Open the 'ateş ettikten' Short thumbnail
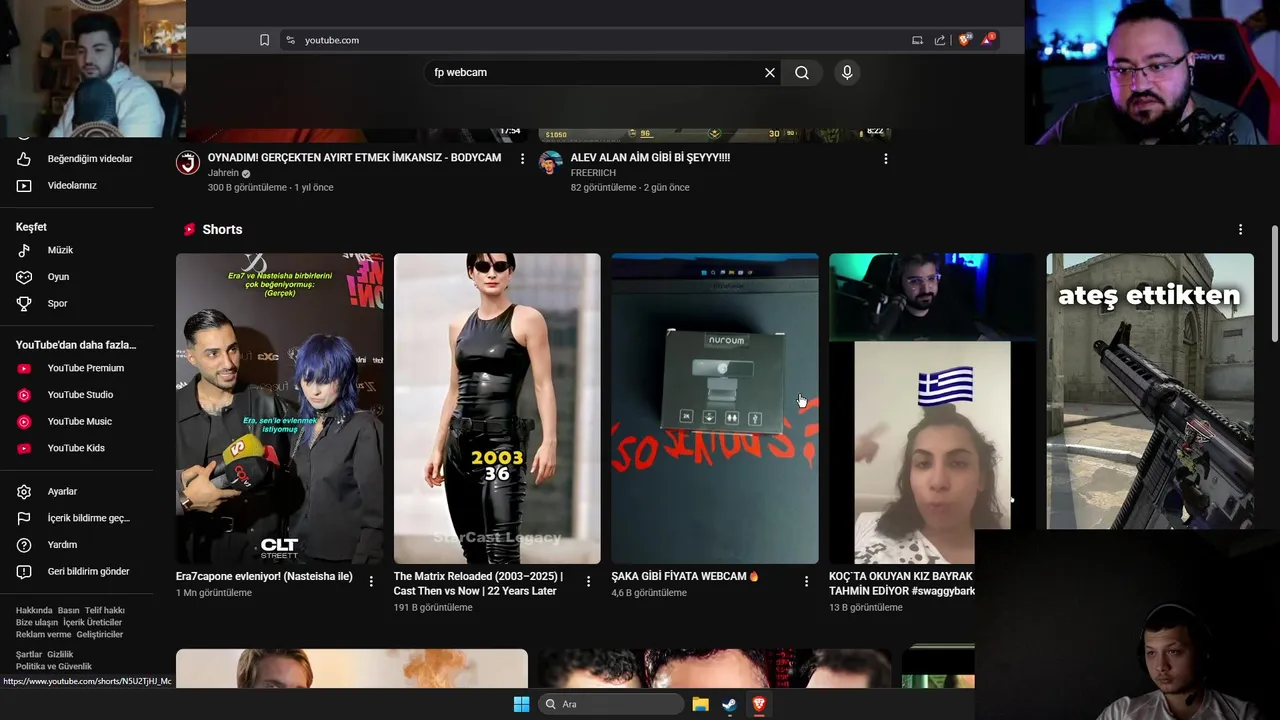Image resolution: width=1280 pixels, height=720 pixels. (1150, 390)
